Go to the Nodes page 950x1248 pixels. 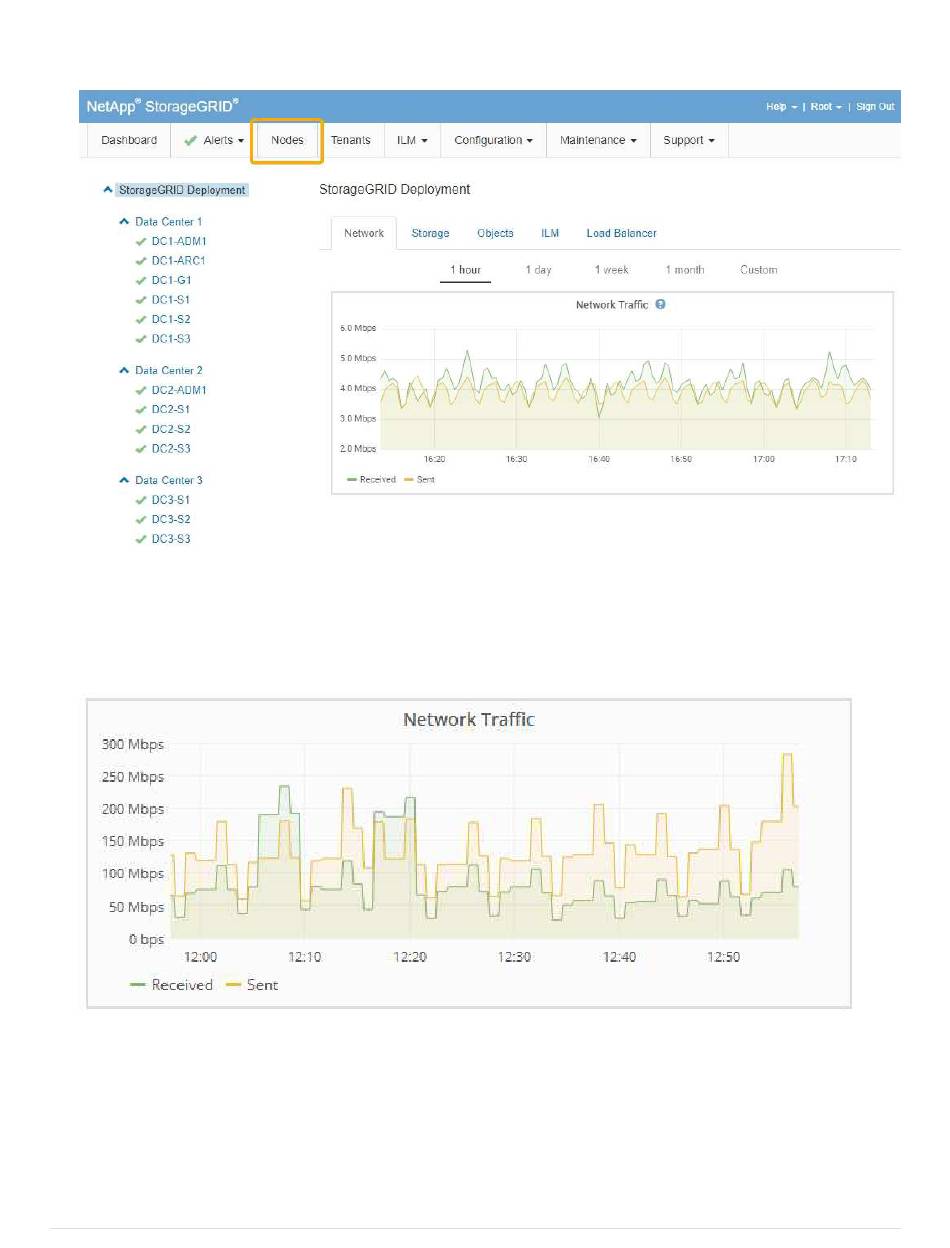pyautogui.click(x=287, y=141)
